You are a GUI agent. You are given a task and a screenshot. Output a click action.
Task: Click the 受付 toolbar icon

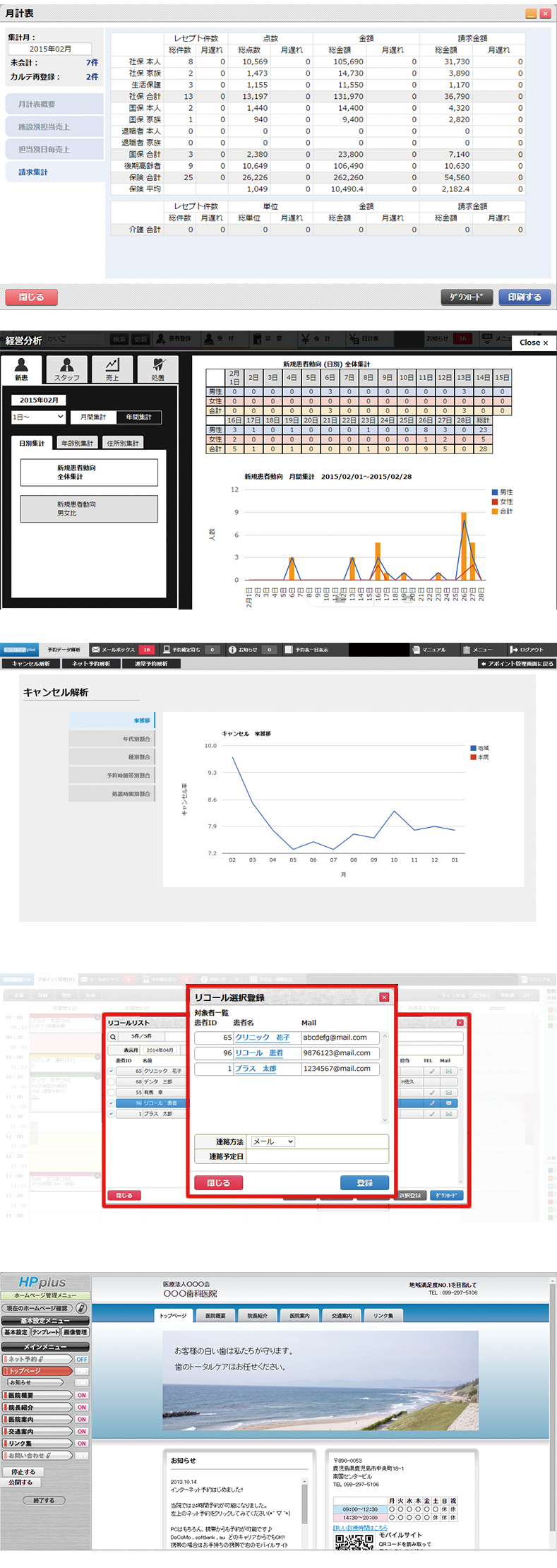click(x=209, y=339)
